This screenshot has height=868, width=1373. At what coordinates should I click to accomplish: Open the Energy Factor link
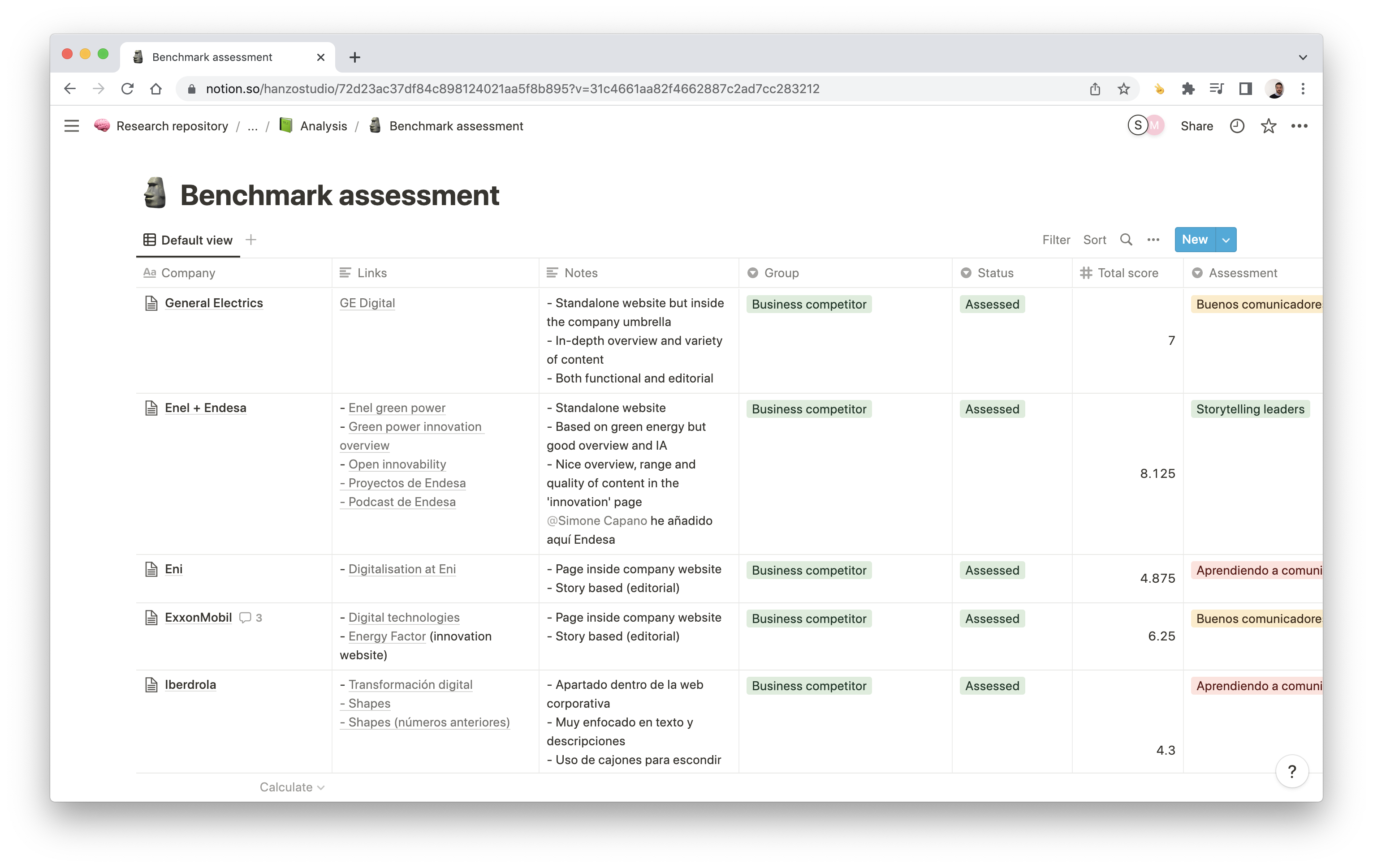[x=387, y=636]
